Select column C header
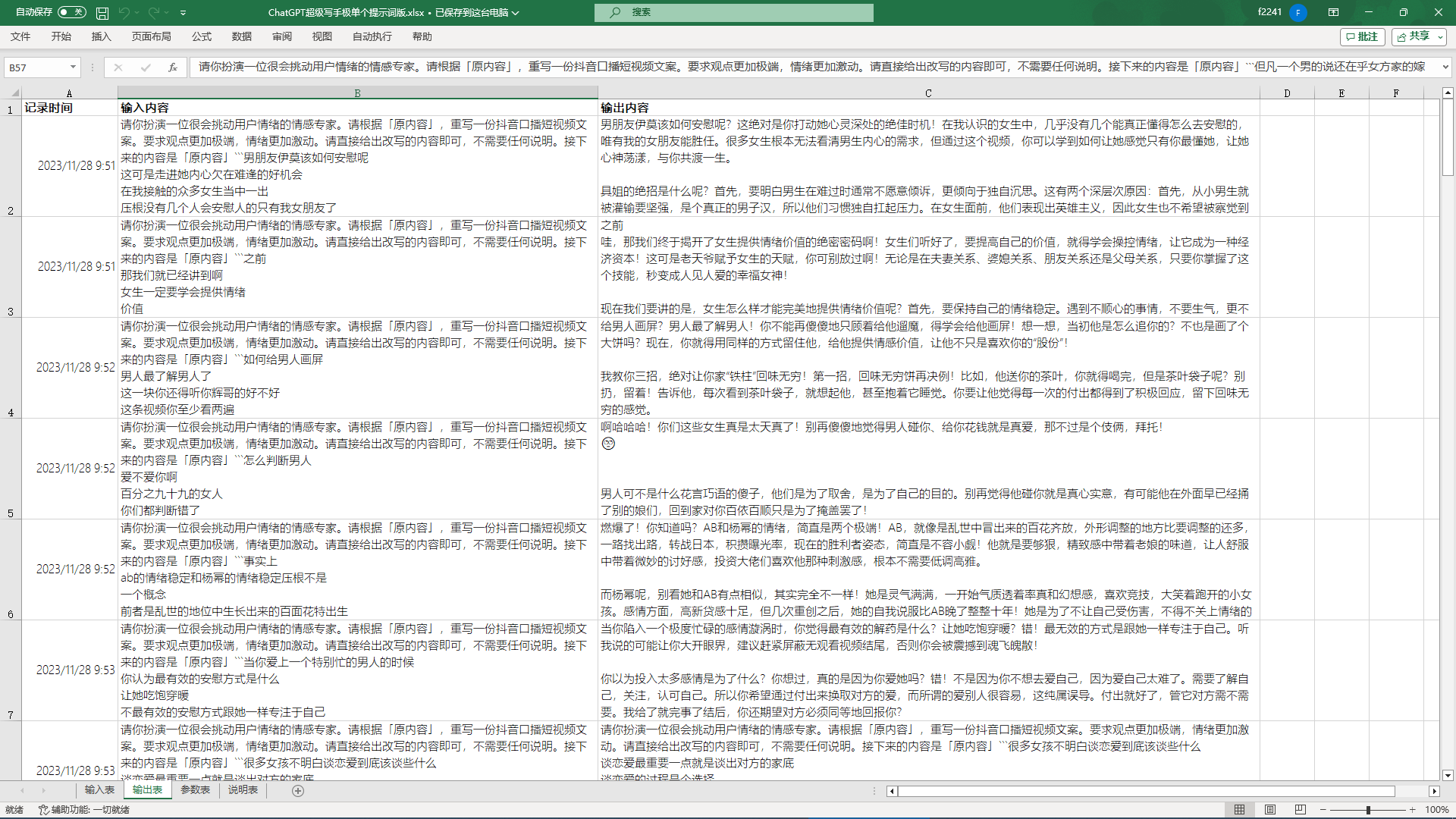Screen dimensions: 1456x819 click(x=928, y=93)
